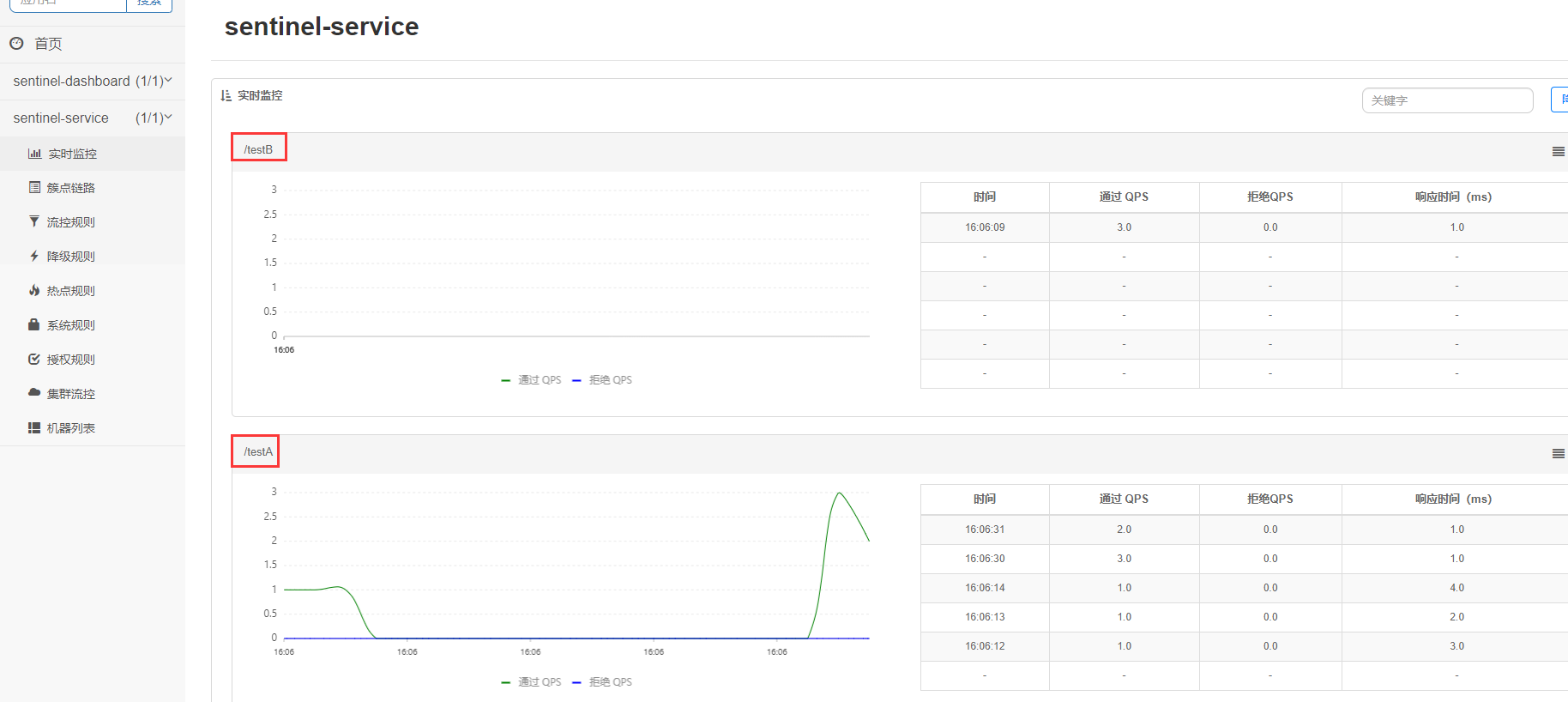Open 降级规则 degrade rules menu
This screenshot has width=1568, height=702.
tap(70, 257)
